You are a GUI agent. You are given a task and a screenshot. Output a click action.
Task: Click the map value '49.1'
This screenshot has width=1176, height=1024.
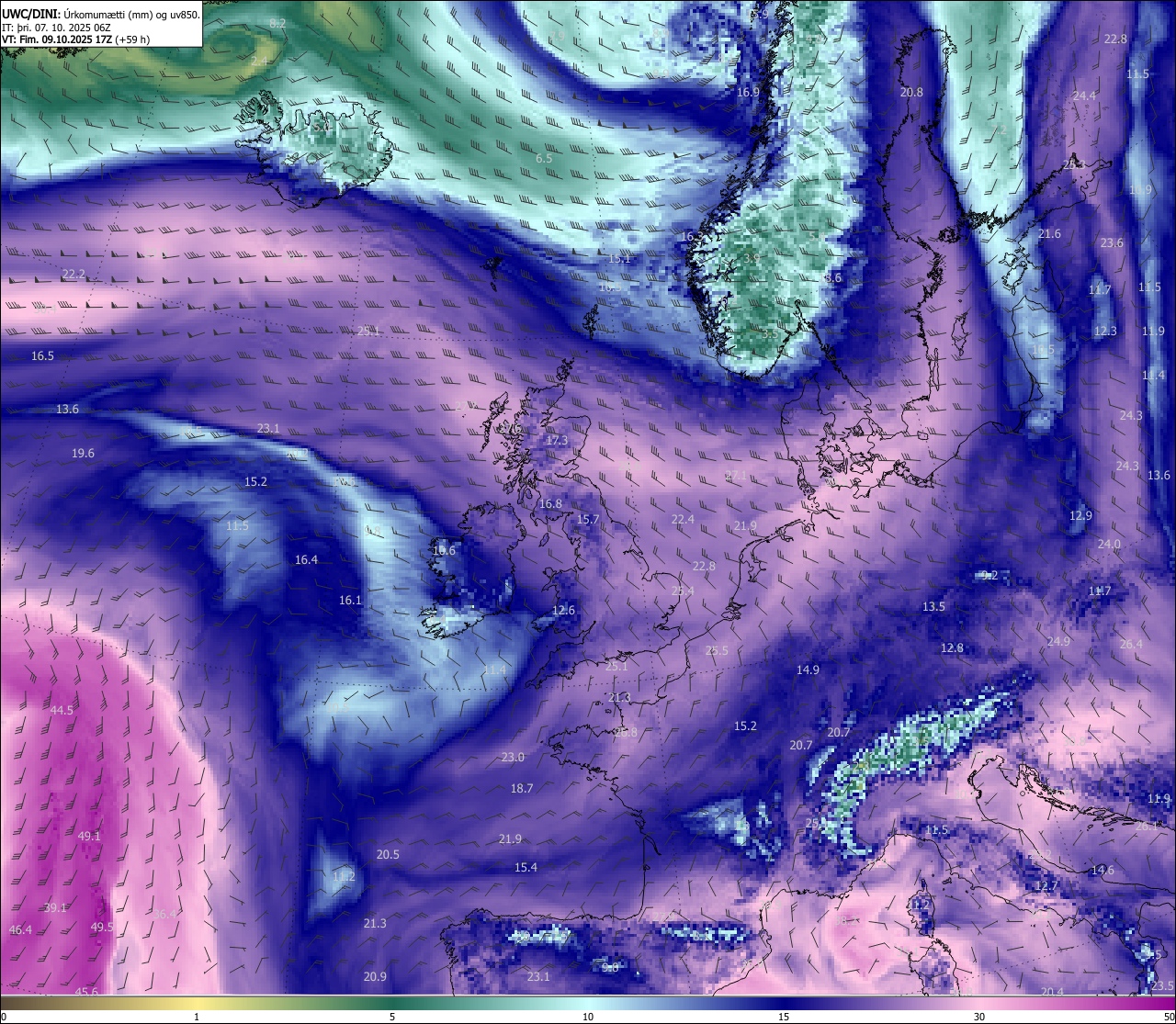click(89, 837)
